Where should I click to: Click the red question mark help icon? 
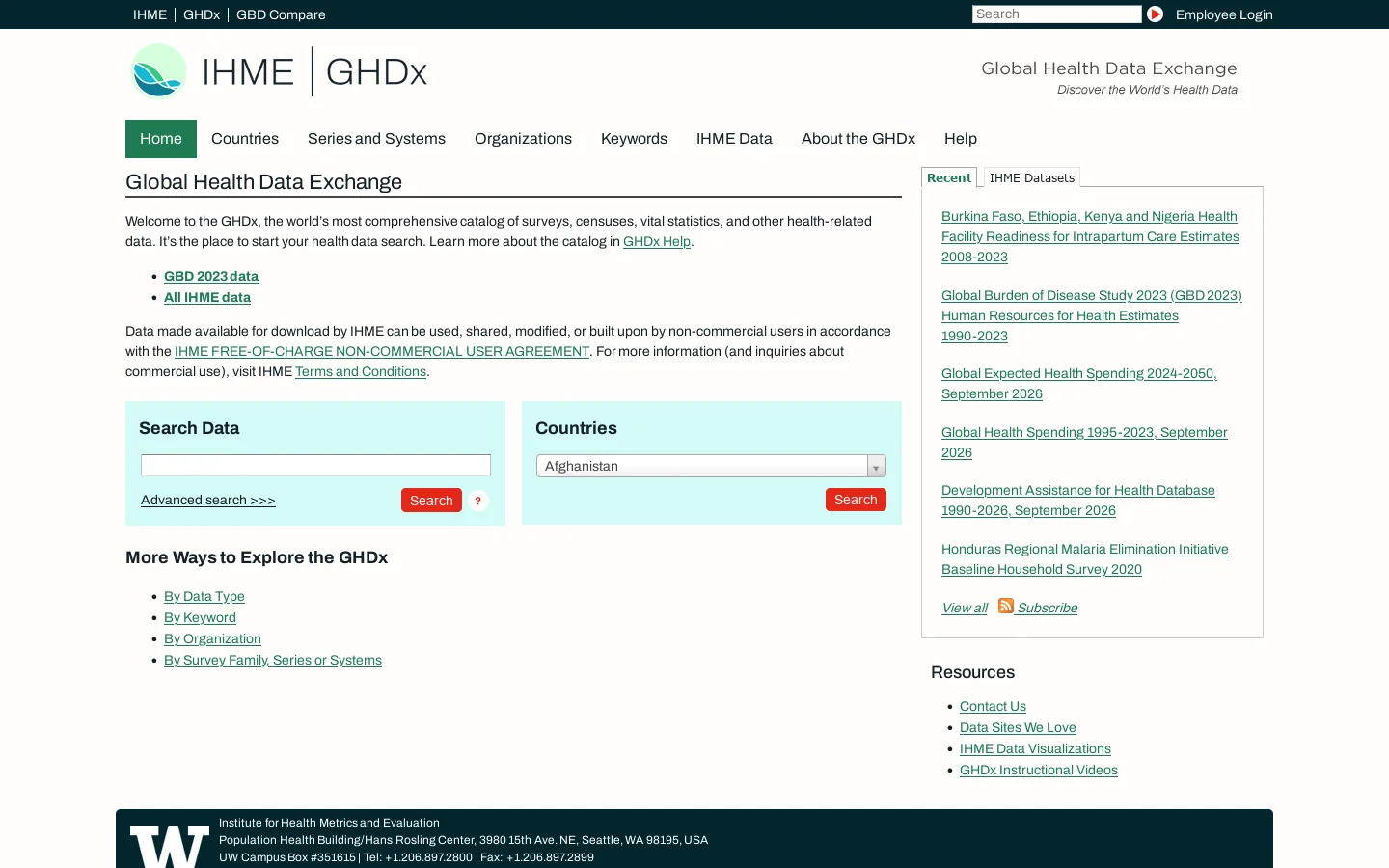pos(477,501)
